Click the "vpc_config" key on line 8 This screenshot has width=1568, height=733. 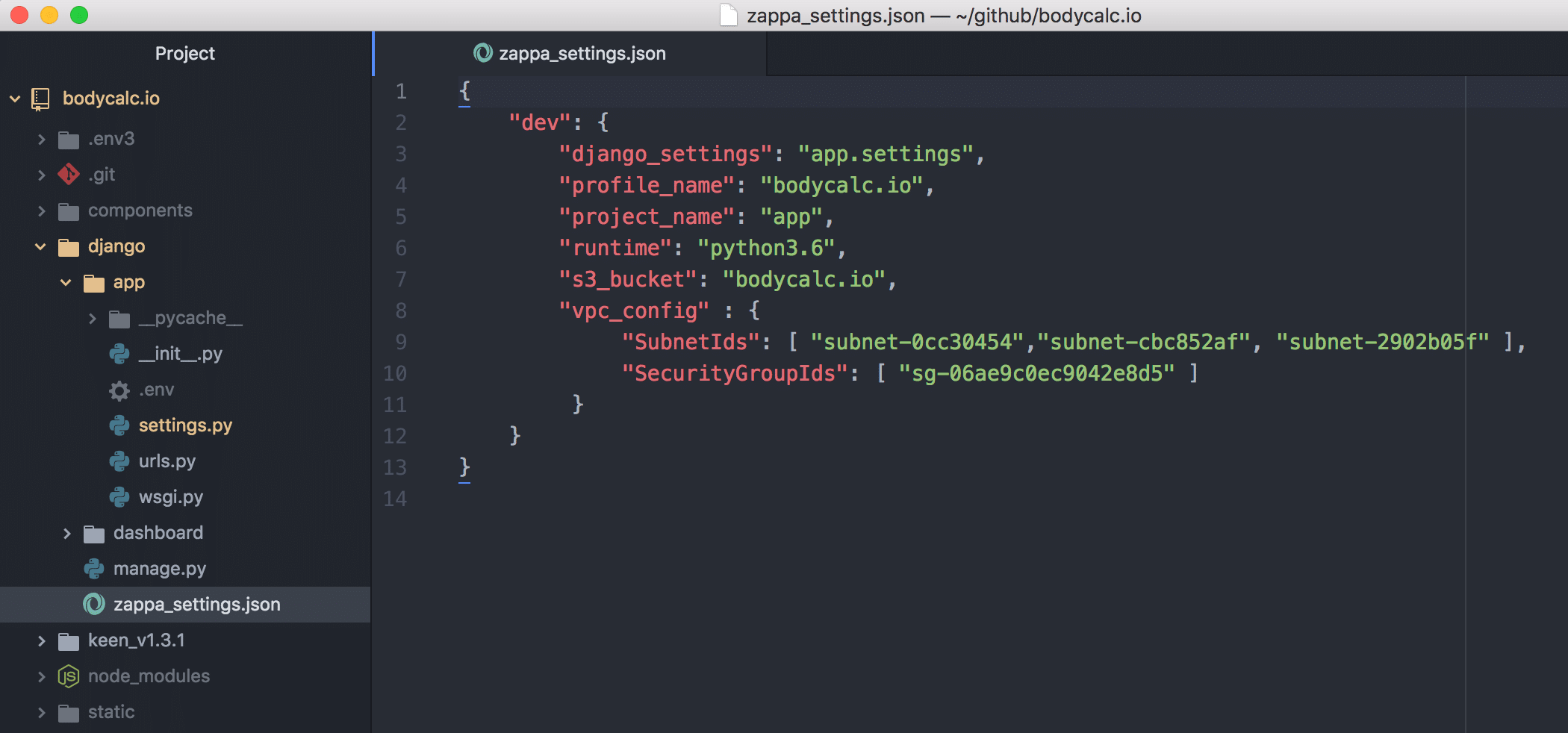[635, 311]
